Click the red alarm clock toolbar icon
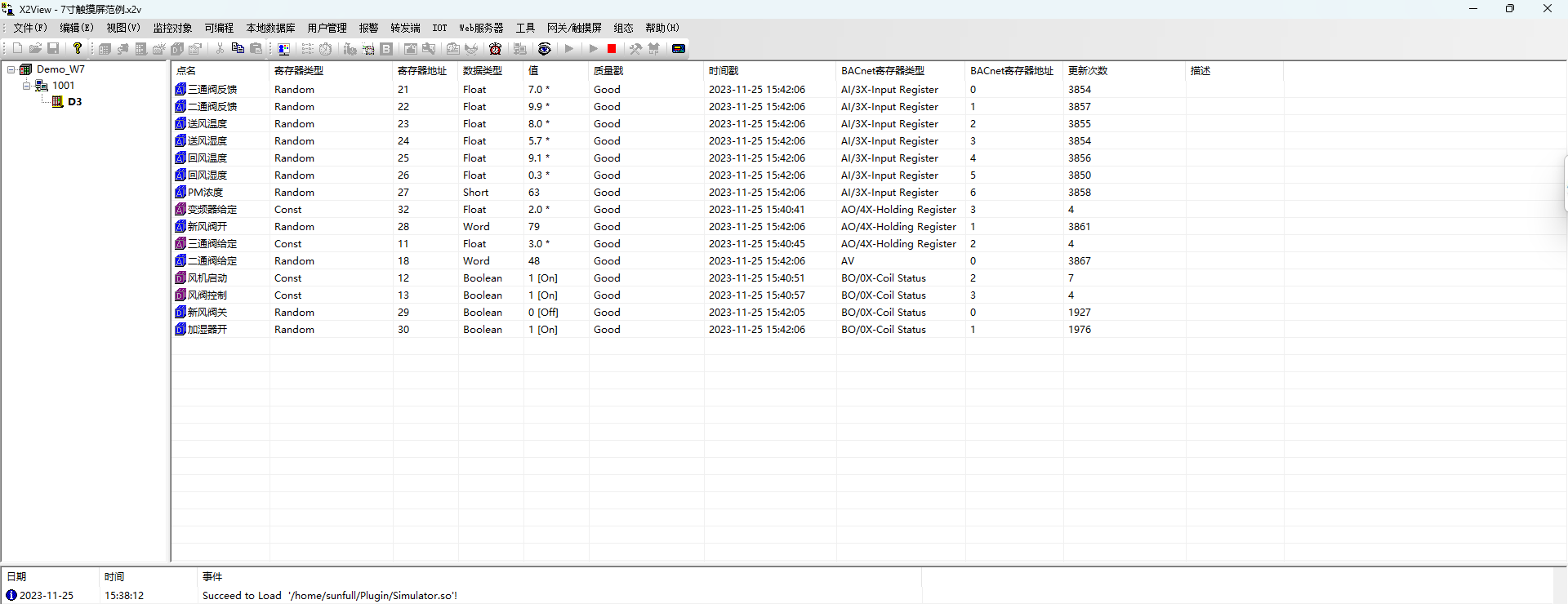 [495, 49]
